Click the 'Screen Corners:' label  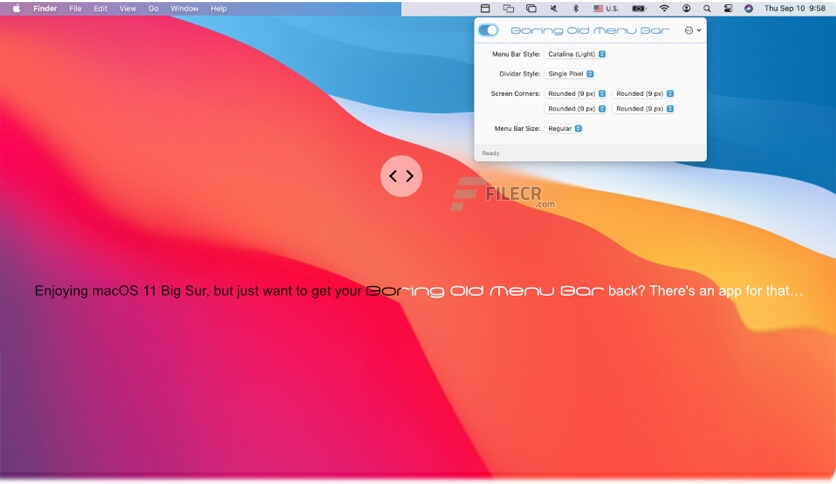point(515,93)
